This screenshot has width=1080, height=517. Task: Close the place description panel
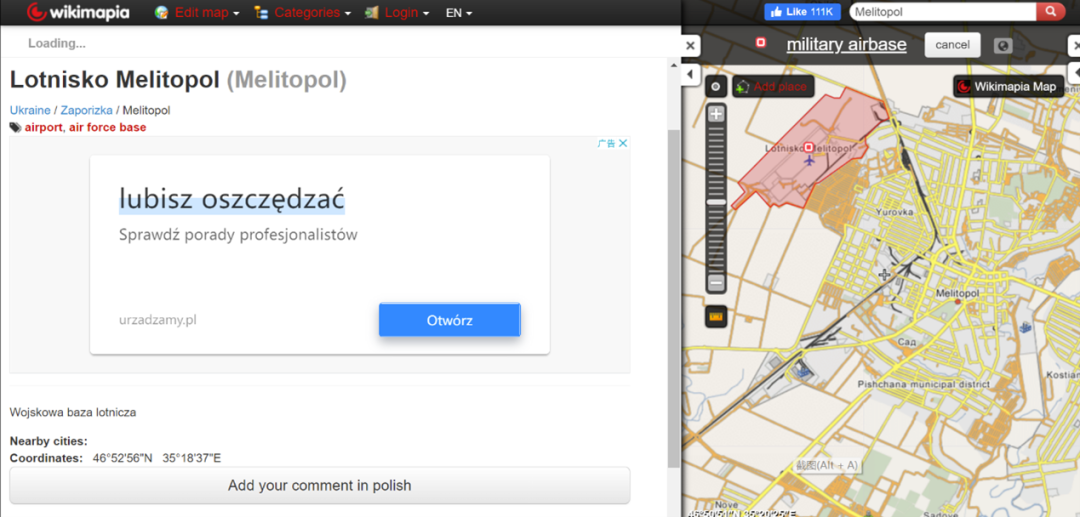692,46
